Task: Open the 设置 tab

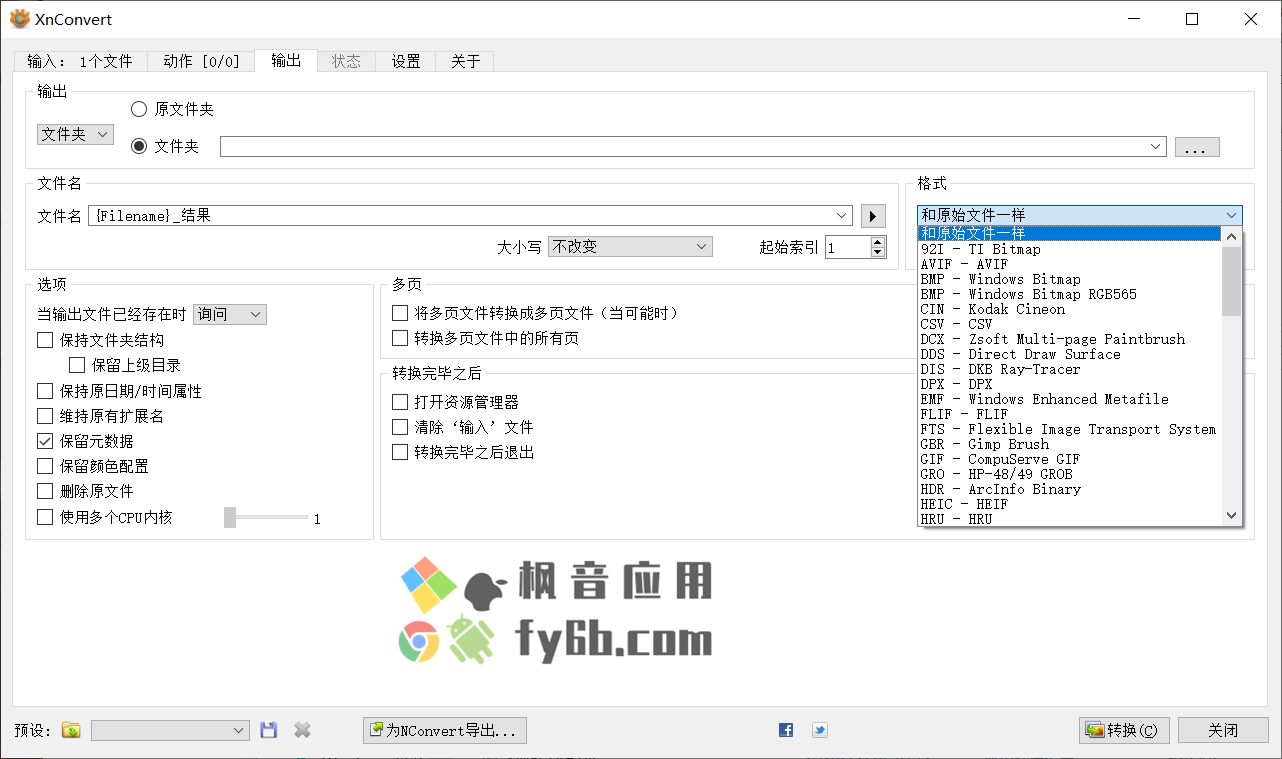Action: point(406,61)
